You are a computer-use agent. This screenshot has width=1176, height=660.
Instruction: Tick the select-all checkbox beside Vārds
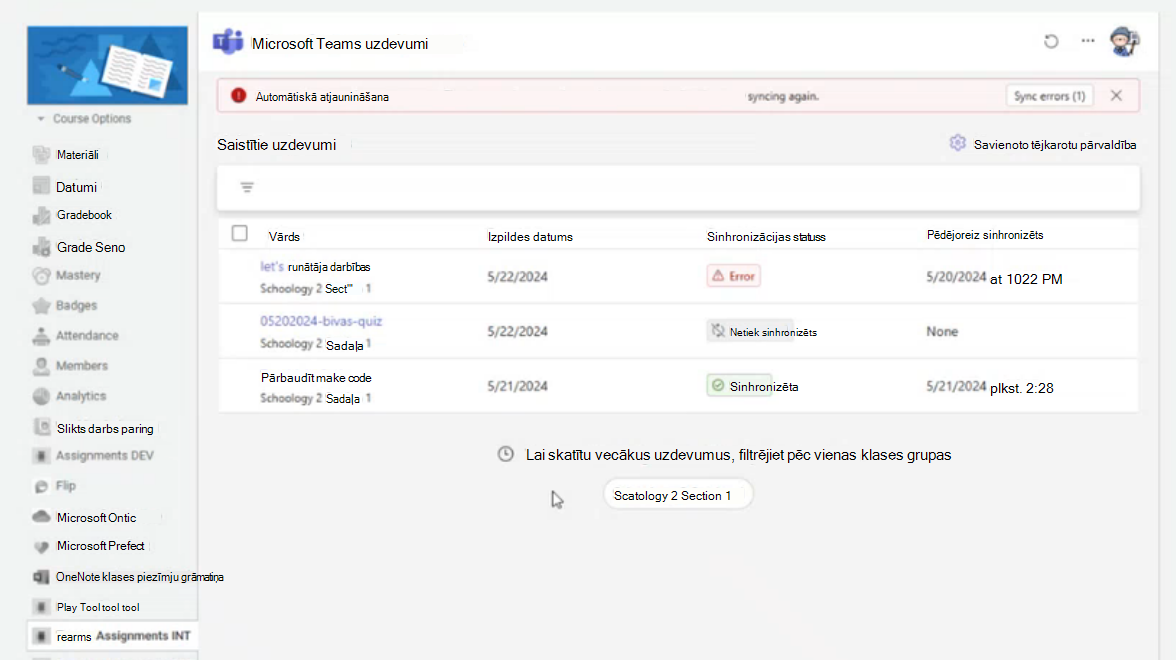239,233
